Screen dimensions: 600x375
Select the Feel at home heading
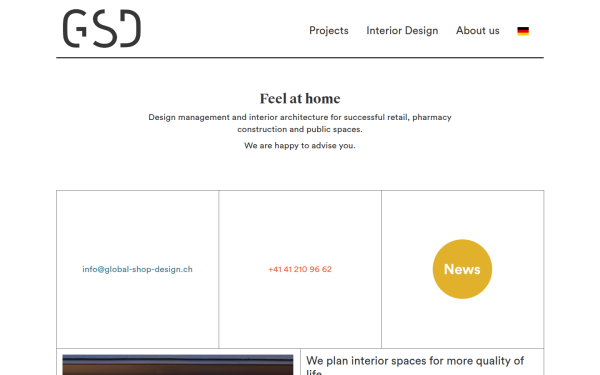tap(300, 99)
